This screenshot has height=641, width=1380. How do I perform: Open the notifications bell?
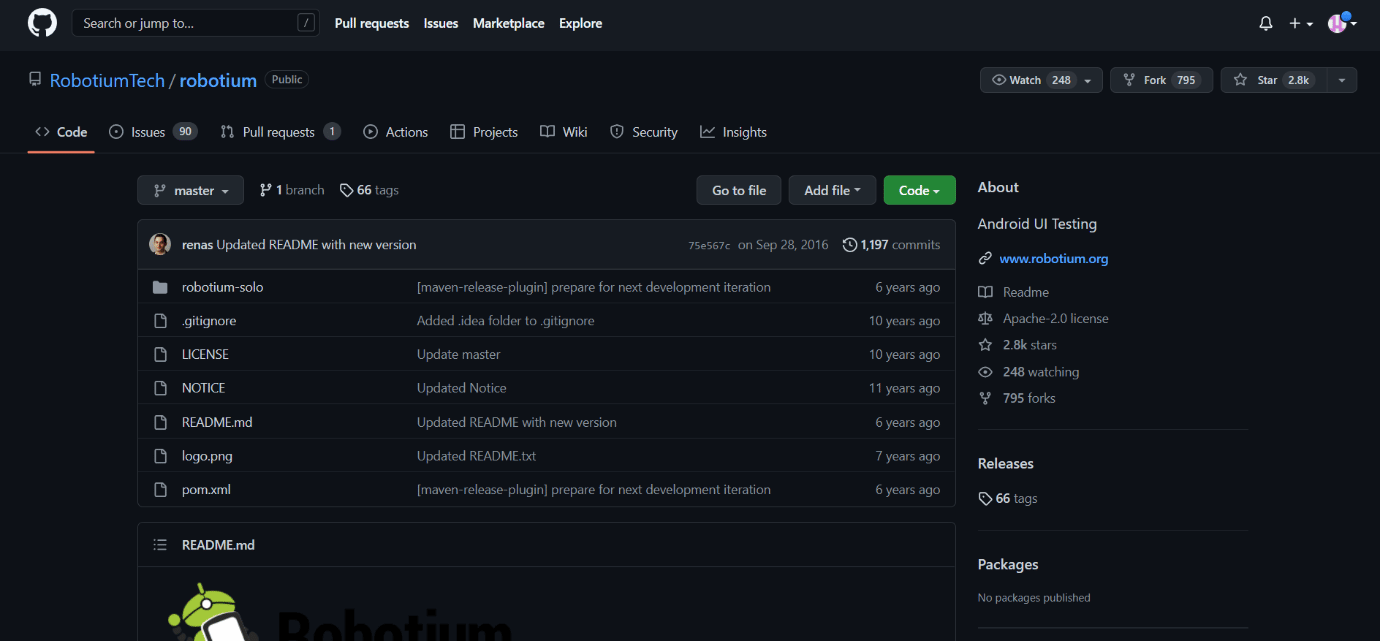tap(1266, 23)
